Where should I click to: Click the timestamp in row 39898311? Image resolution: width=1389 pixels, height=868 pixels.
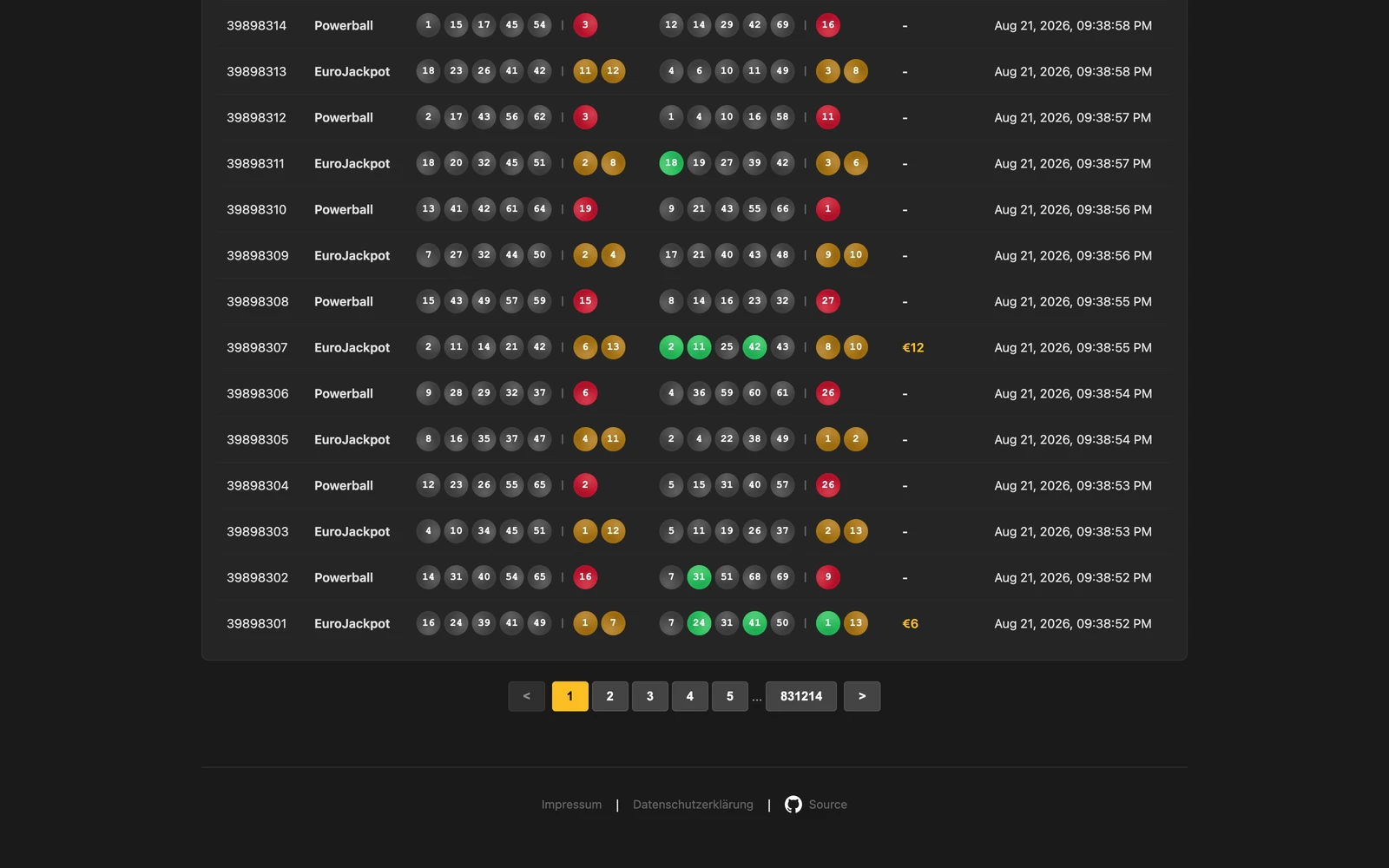pyautogui.click(x=1073, y=163)
